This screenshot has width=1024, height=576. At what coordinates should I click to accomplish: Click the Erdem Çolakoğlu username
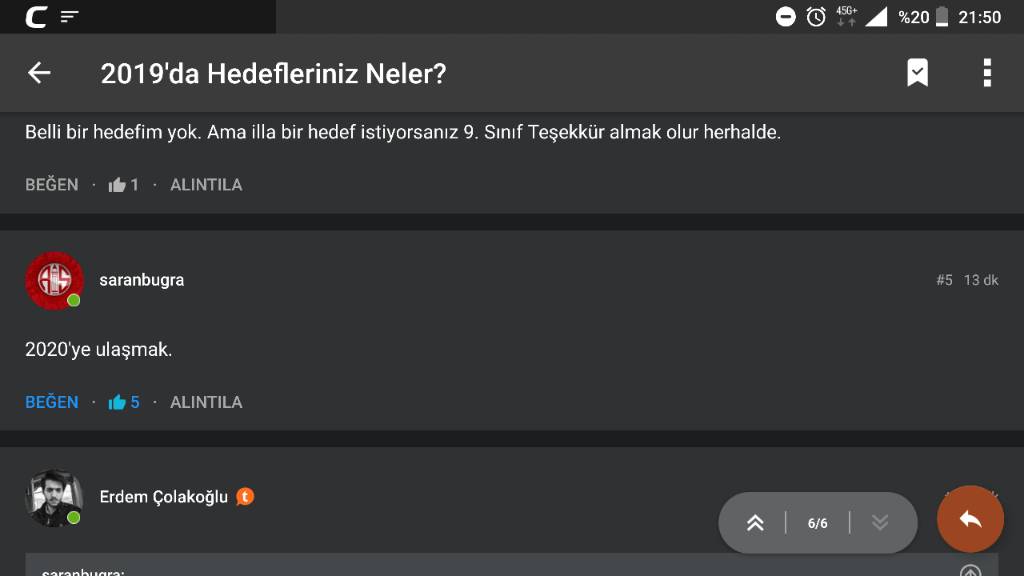(164, 497)
